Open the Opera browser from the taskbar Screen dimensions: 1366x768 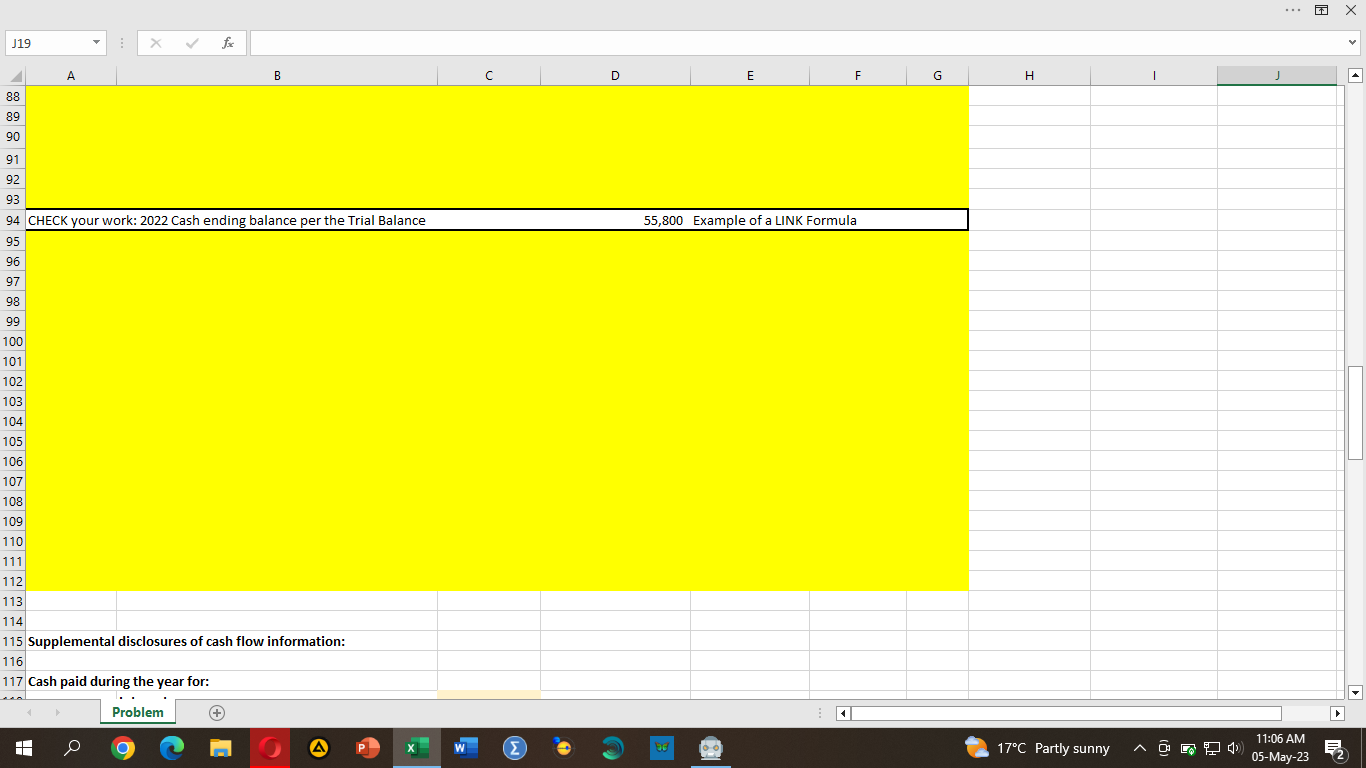coord(269,747)
